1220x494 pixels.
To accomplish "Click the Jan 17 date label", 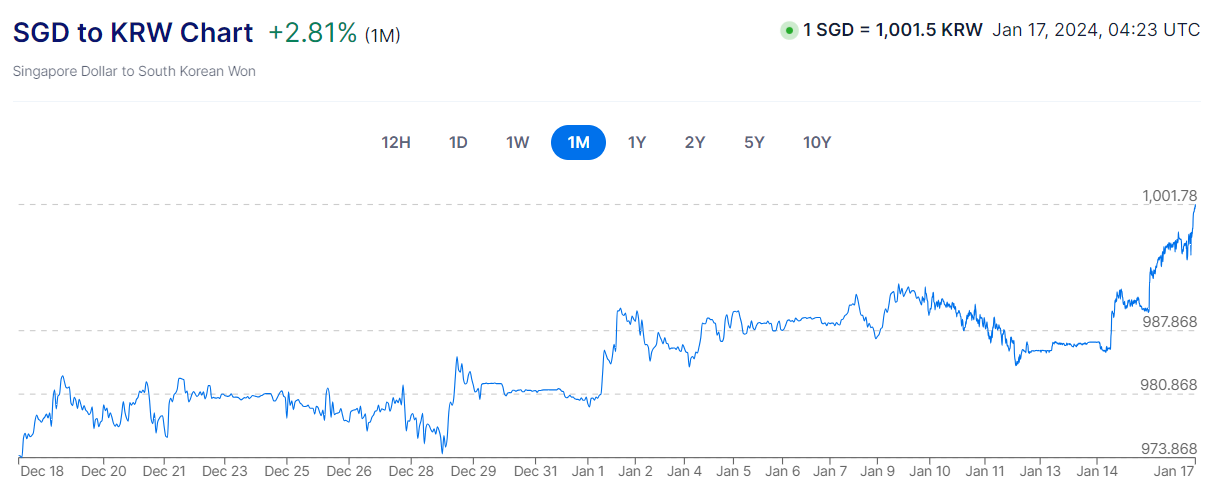I will click(x=1173, y=470).
